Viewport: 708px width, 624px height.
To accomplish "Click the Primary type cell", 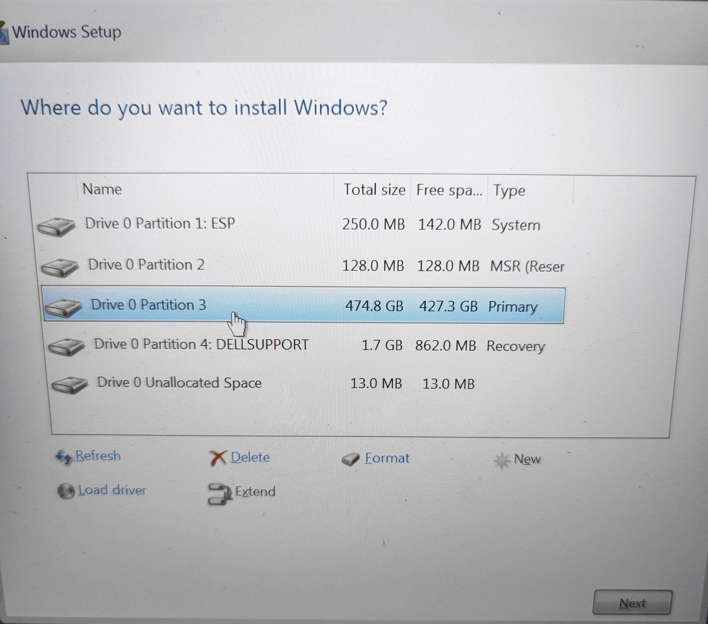I will [x=512, y=307].
